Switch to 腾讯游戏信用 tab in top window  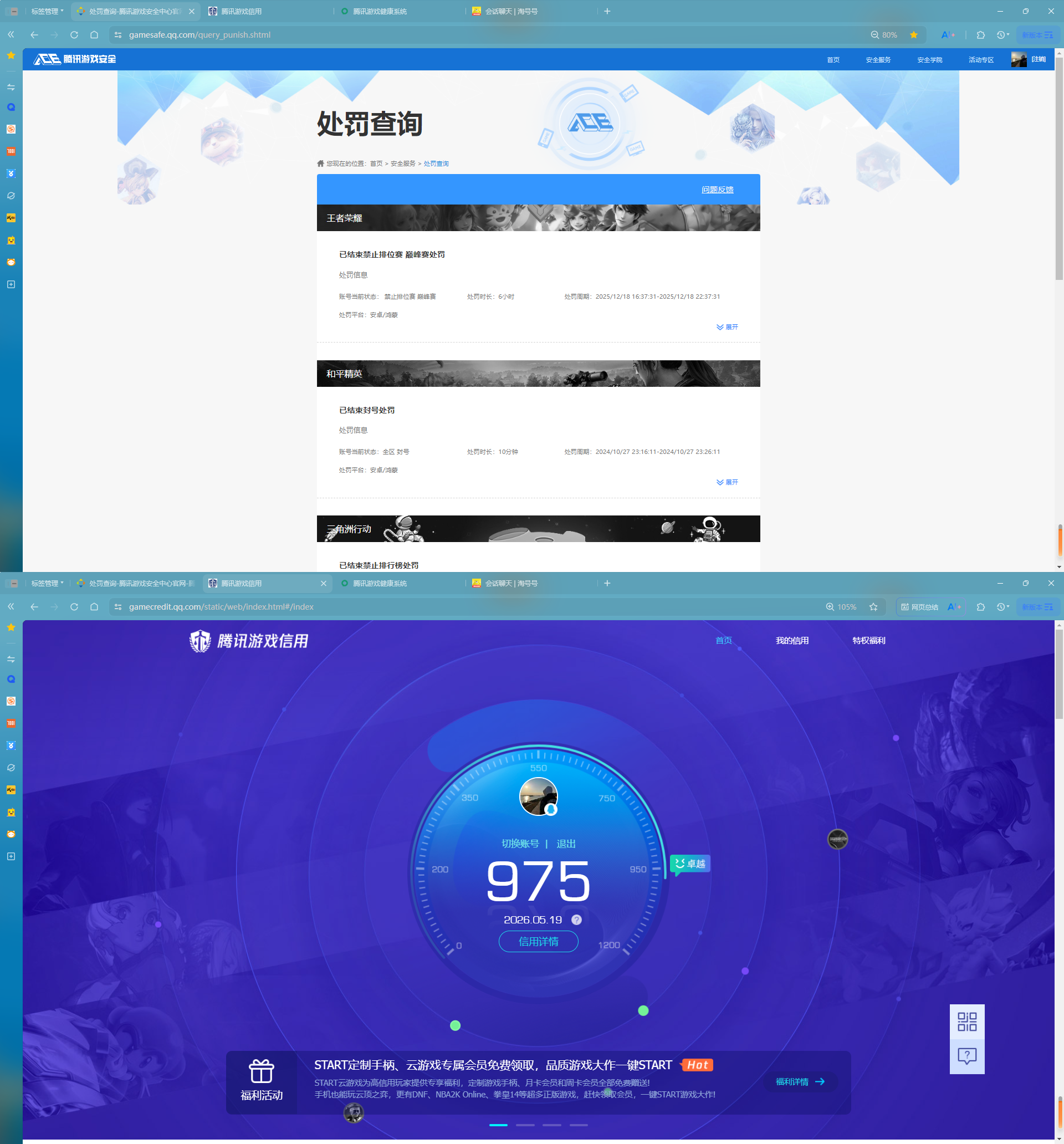click(242, 11)
